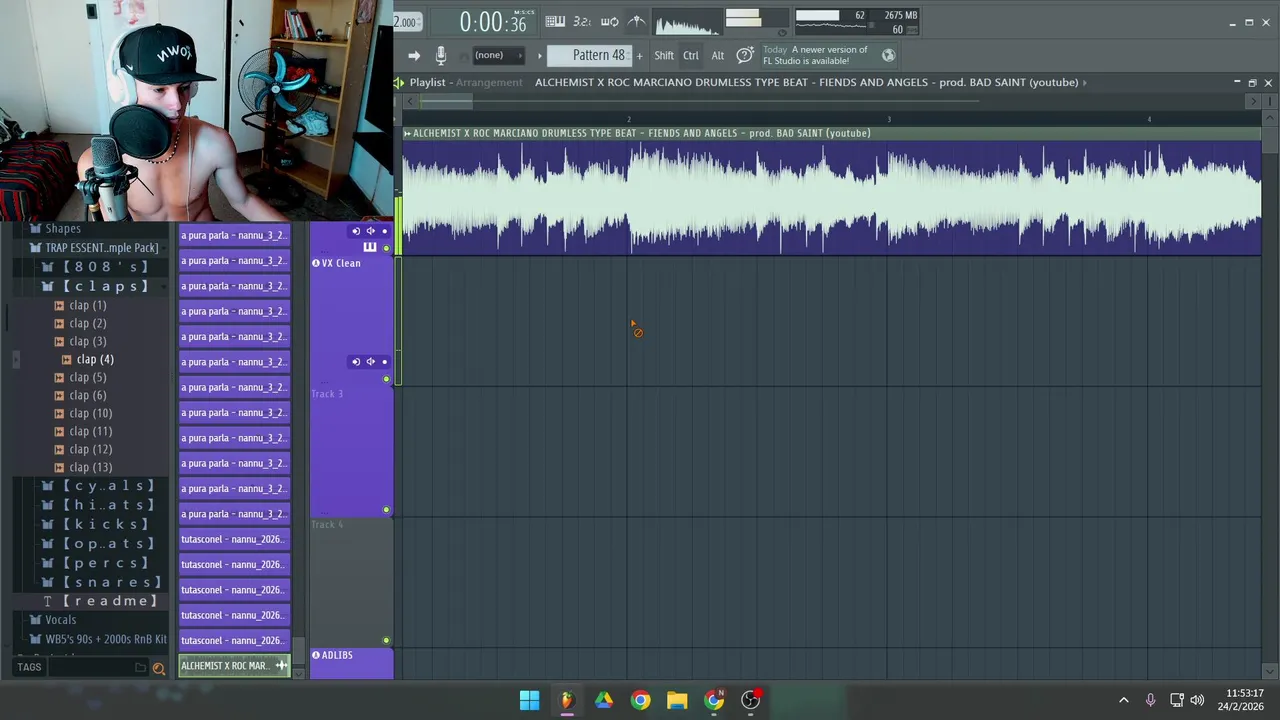Select the ALCHEMIST audio clip title bar in playlist
Image resolution: width=1280 pixels, height=720 pixels.
point(831,133)
